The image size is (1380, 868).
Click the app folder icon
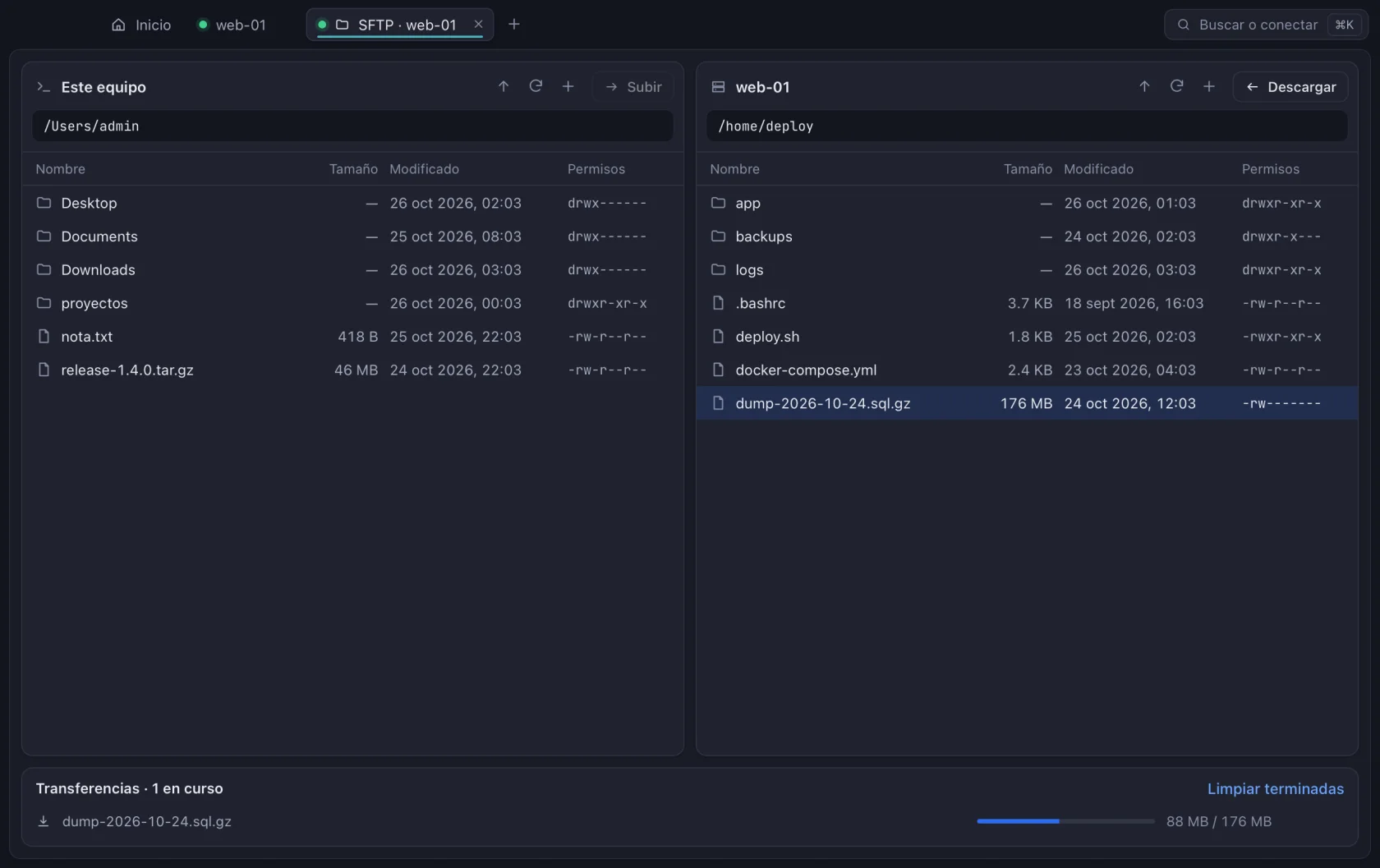click(718, 203)
